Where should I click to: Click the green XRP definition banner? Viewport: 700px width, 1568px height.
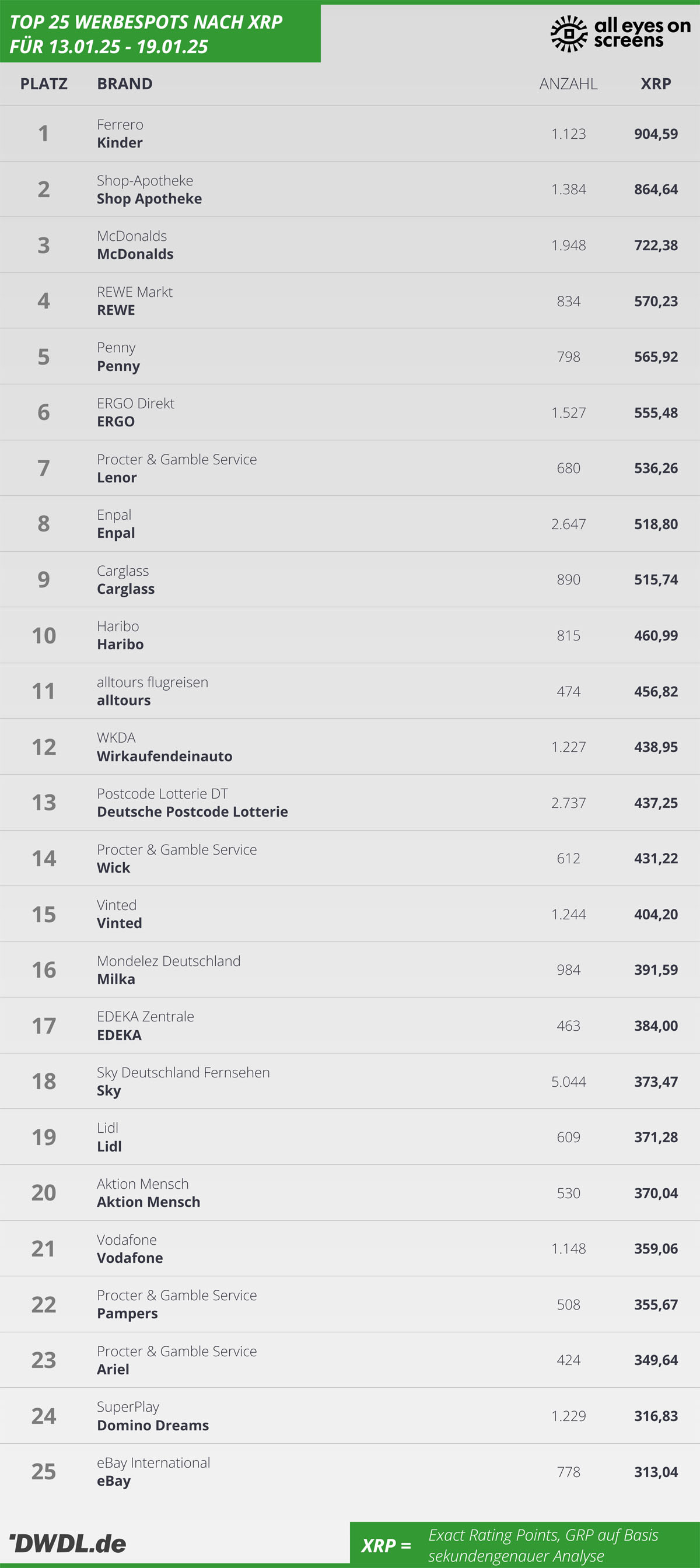[524, 1545]
